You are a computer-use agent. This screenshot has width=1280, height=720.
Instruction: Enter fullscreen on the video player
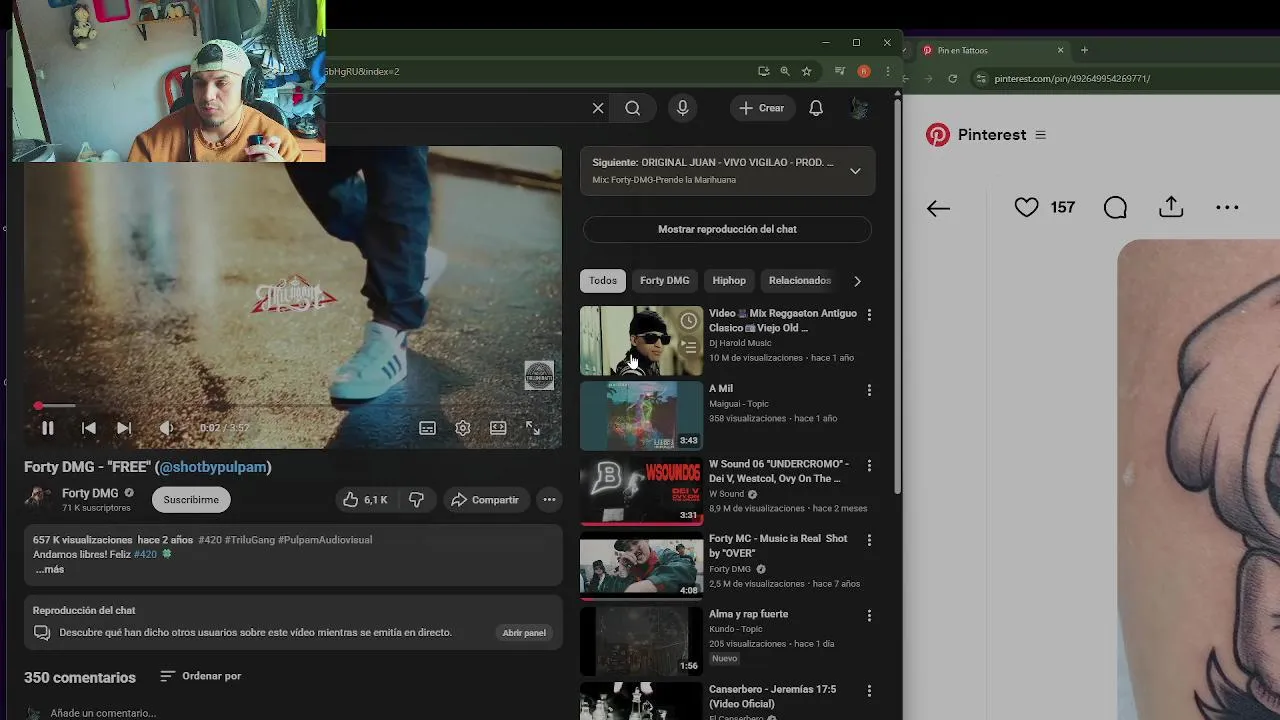tap(533, 428)
